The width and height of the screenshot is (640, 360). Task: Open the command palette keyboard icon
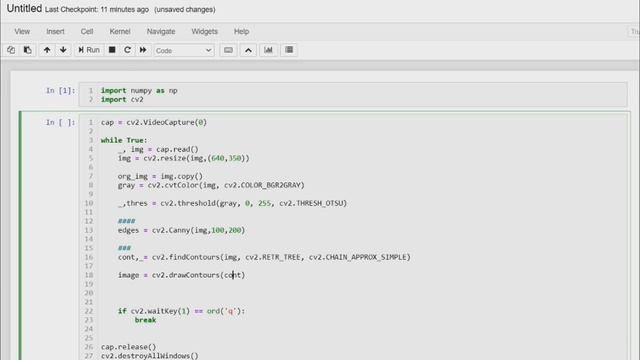(x=228, y=50)
